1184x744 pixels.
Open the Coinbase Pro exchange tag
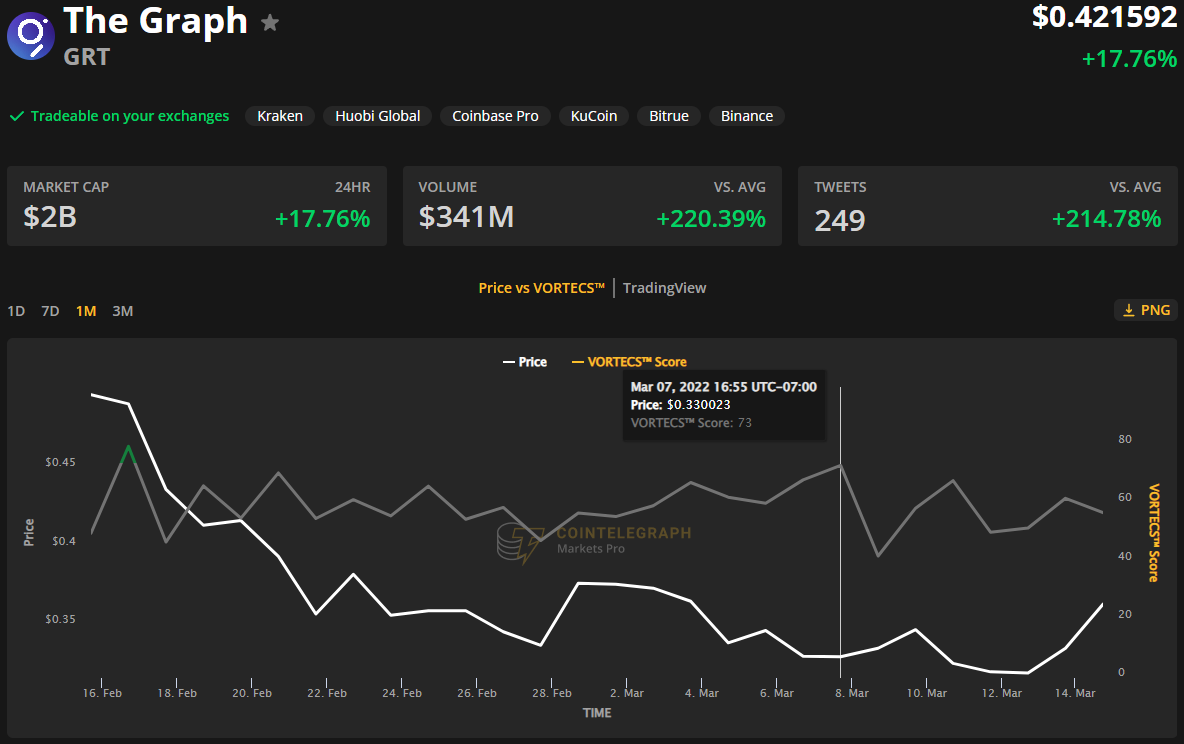click(495, 116)
